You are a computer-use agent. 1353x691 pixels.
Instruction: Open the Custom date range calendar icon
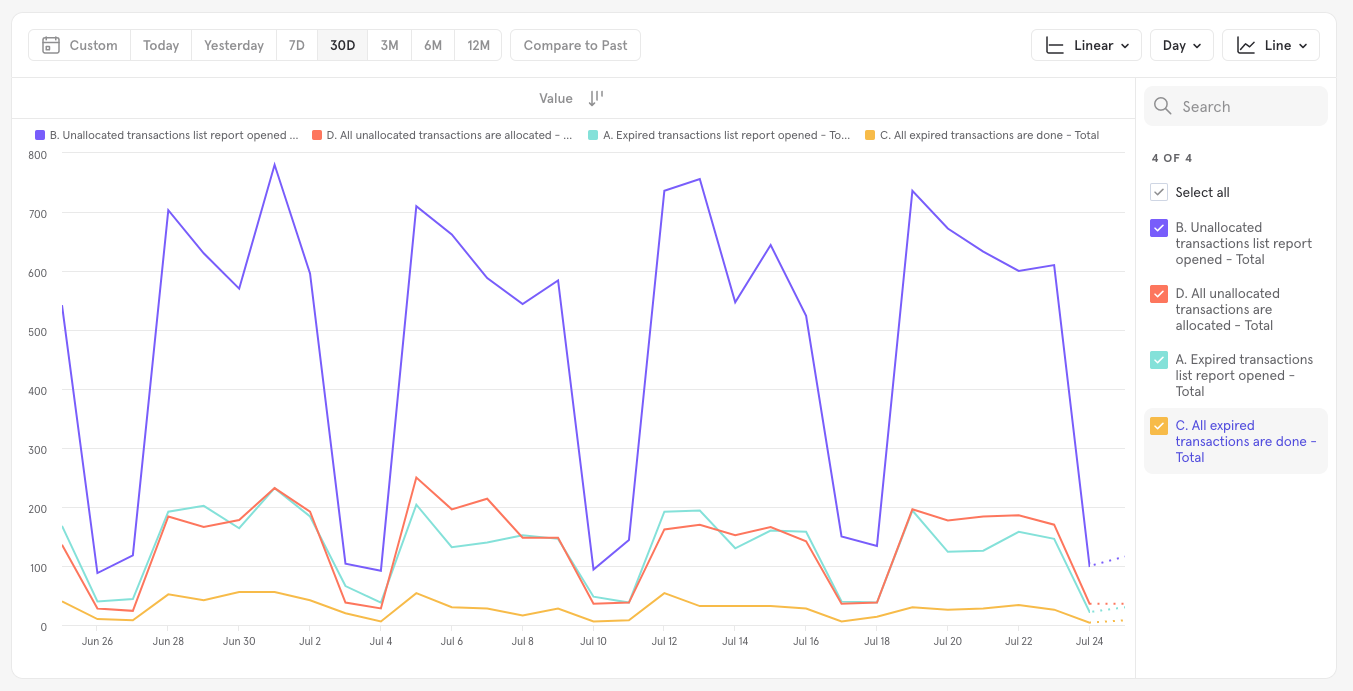51,45
